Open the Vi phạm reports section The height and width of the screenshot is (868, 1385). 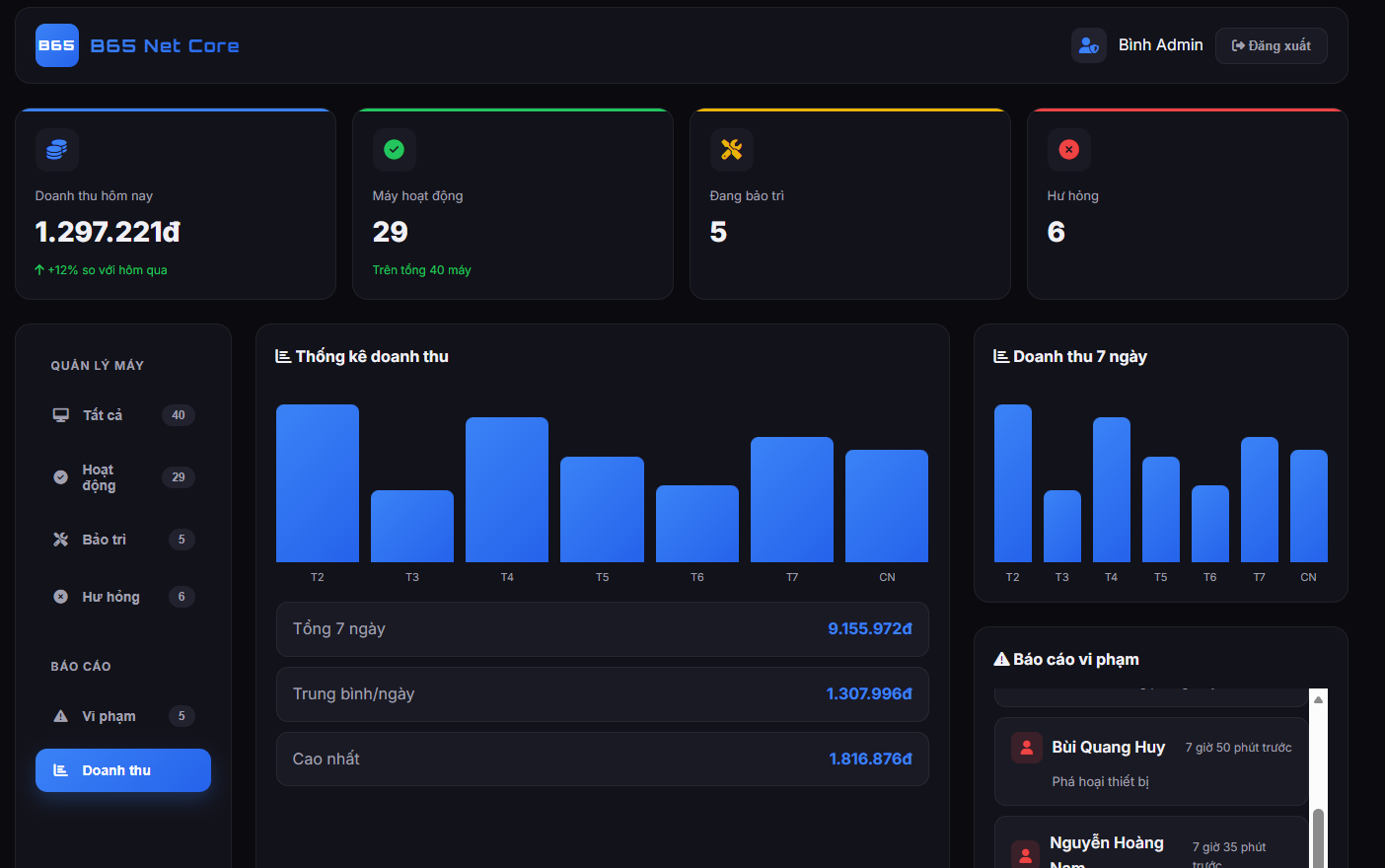pyautogui.click(x=122, y=716)
